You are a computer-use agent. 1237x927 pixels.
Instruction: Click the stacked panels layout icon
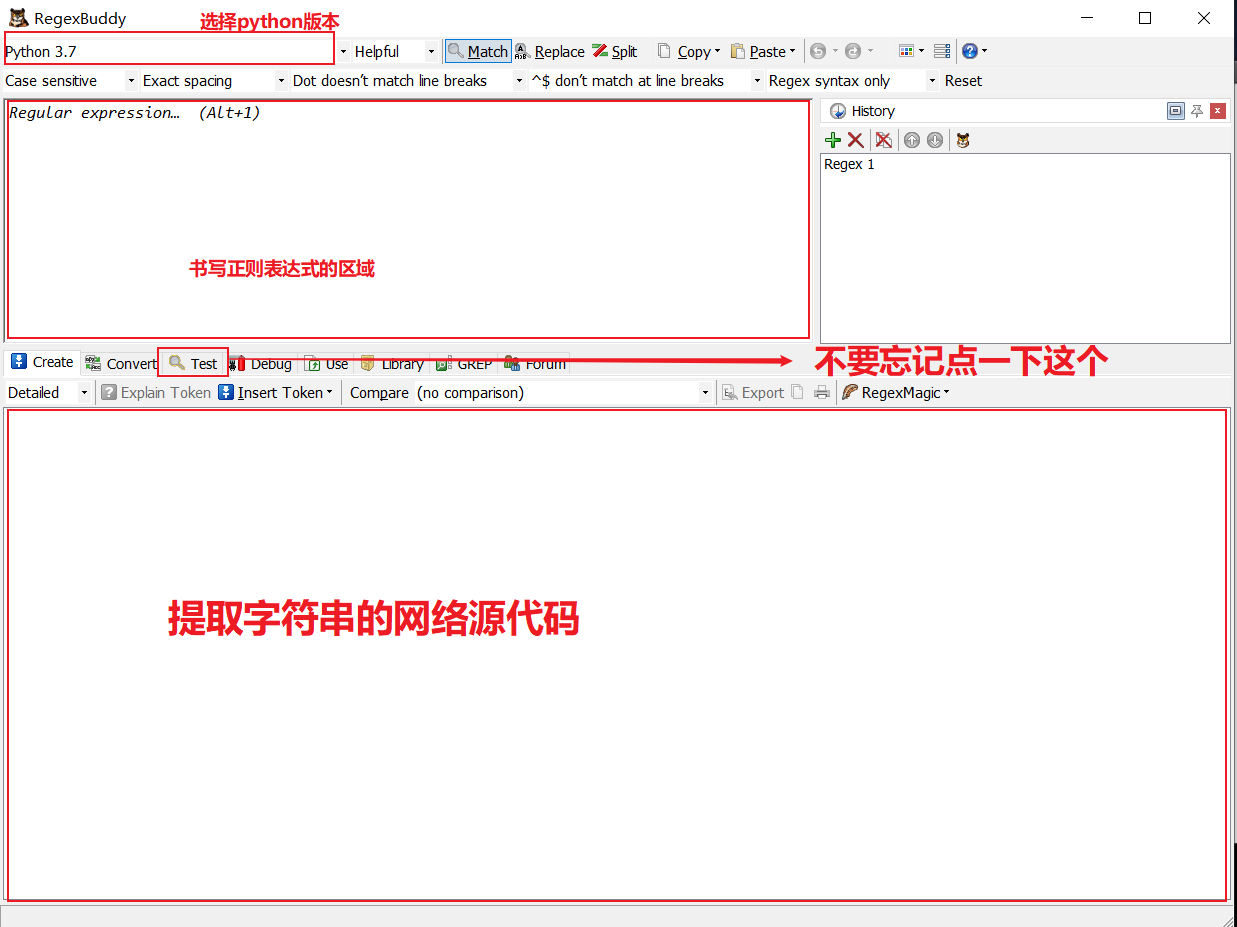point(941,51)
